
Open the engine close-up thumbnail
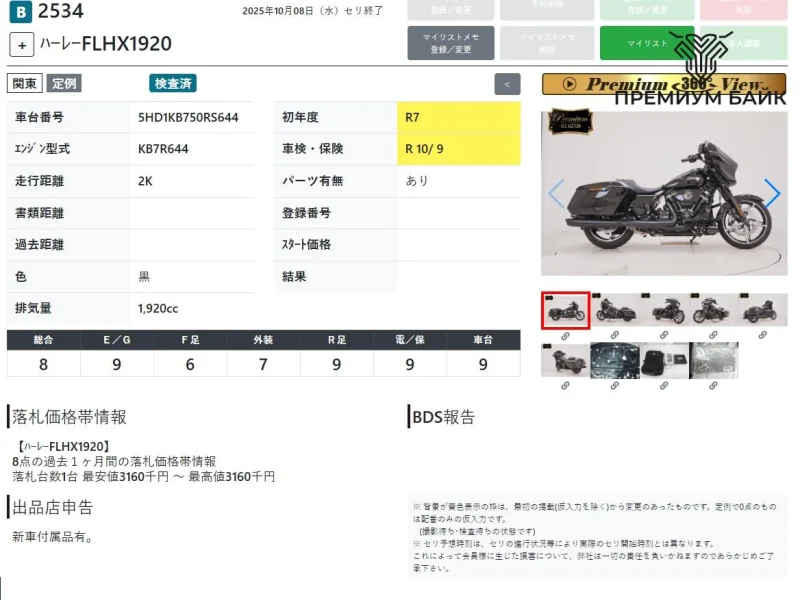tap(614, 359)
